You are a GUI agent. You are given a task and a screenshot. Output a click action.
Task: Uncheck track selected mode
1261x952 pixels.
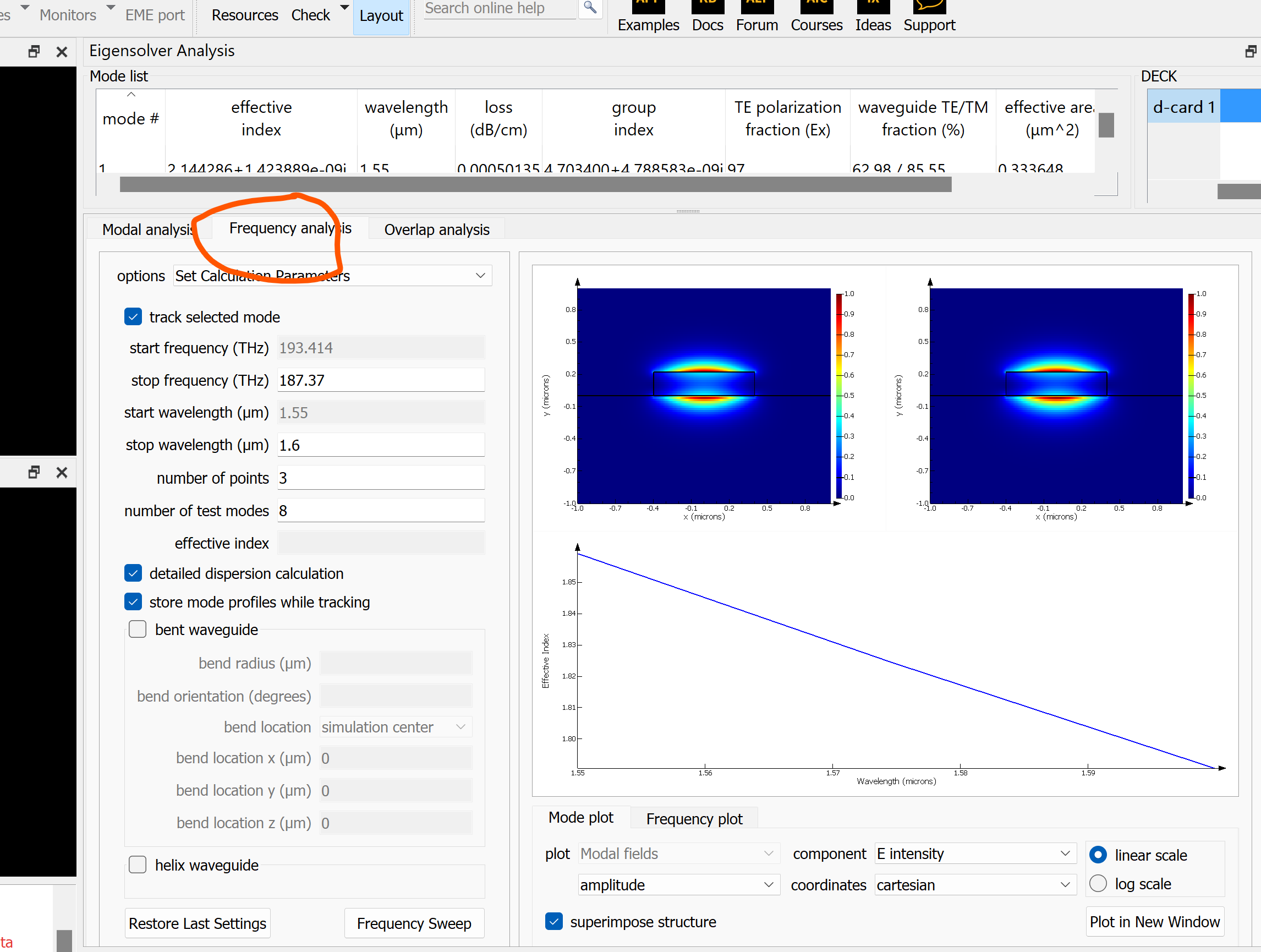133,317
